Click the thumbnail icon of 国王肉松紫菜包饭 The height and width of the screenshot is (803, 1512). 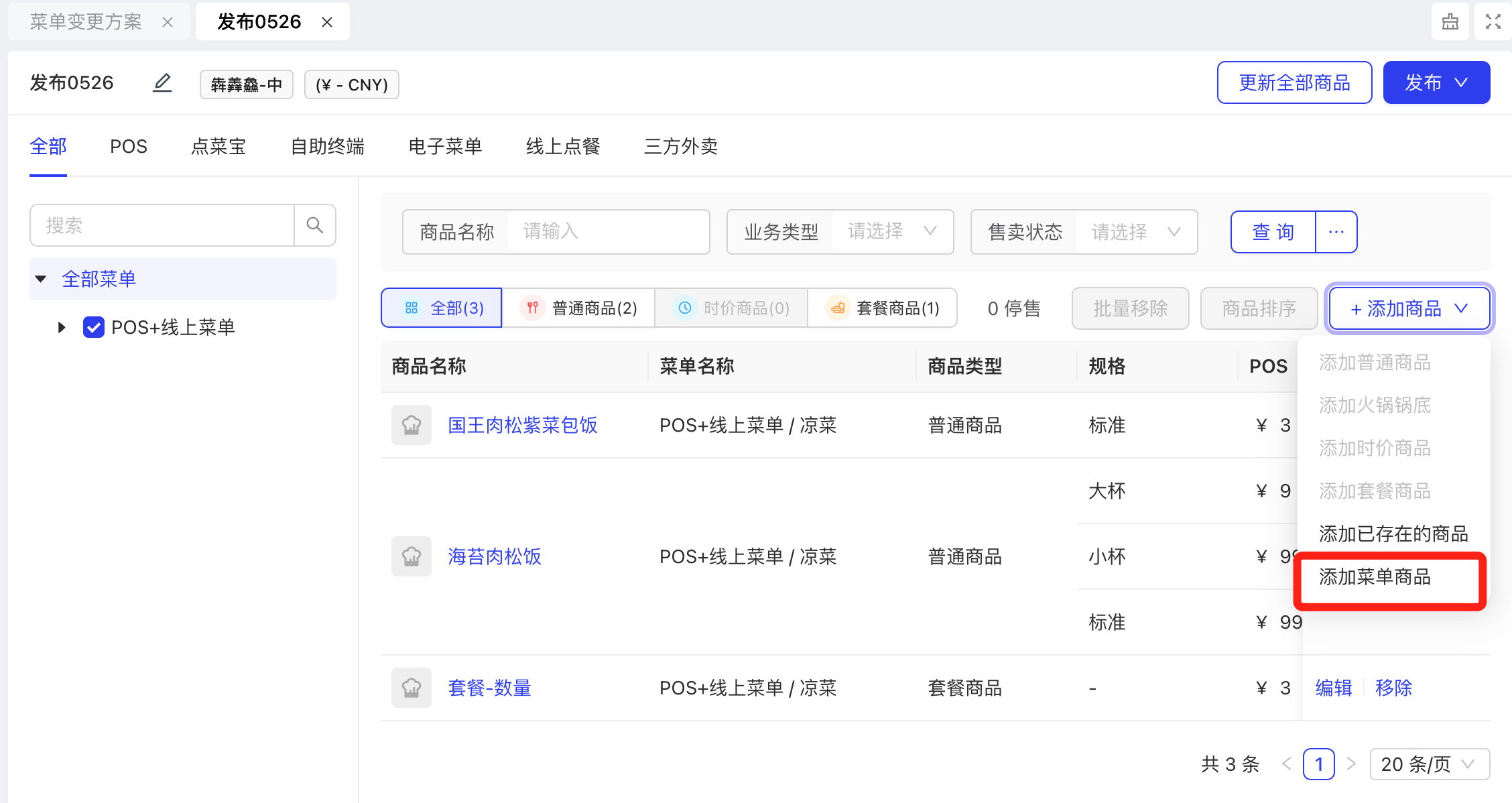point(411,425)
